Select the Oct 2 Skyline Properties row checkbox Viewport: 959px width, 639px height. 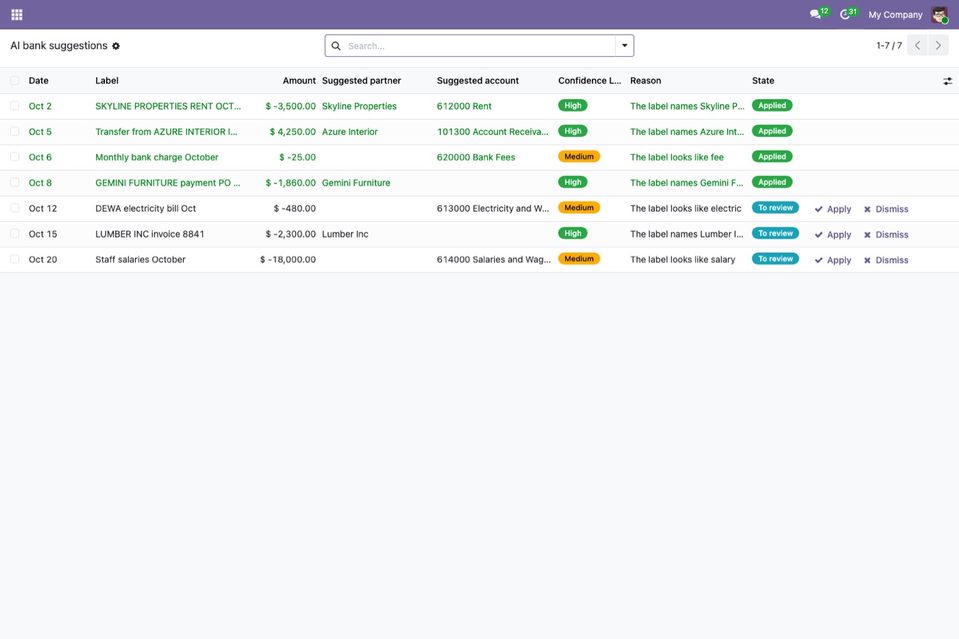click(15, 106)
